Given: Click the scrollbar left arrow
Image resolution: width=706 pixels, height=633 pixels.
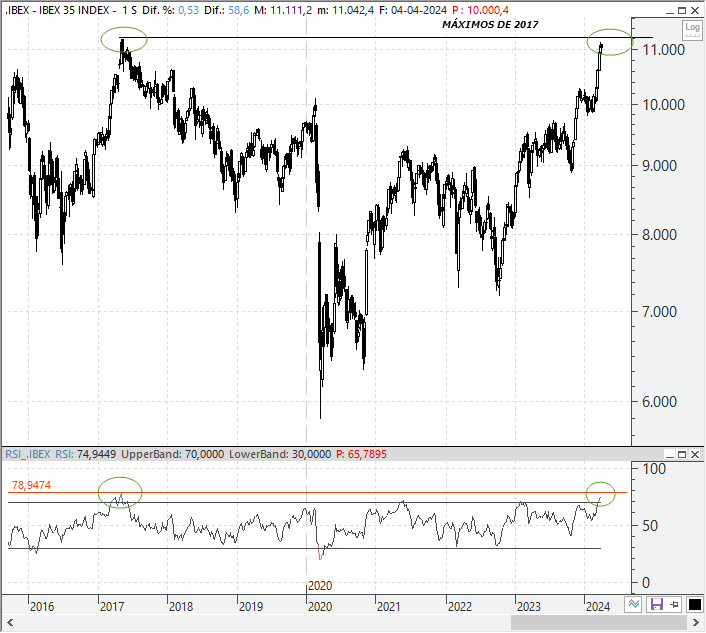Looking at the screenshot, I should 10,623.
